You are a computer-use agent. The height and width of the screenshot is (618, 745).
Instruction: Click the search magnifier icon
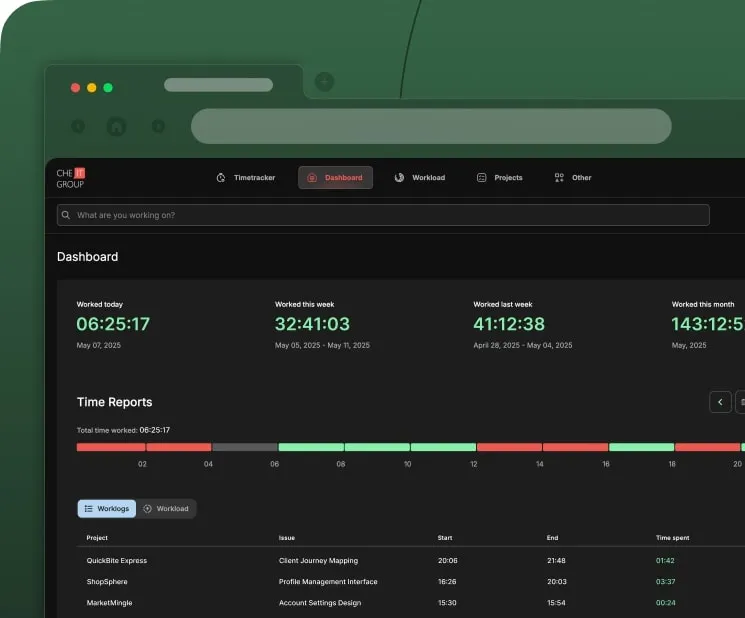66,215
